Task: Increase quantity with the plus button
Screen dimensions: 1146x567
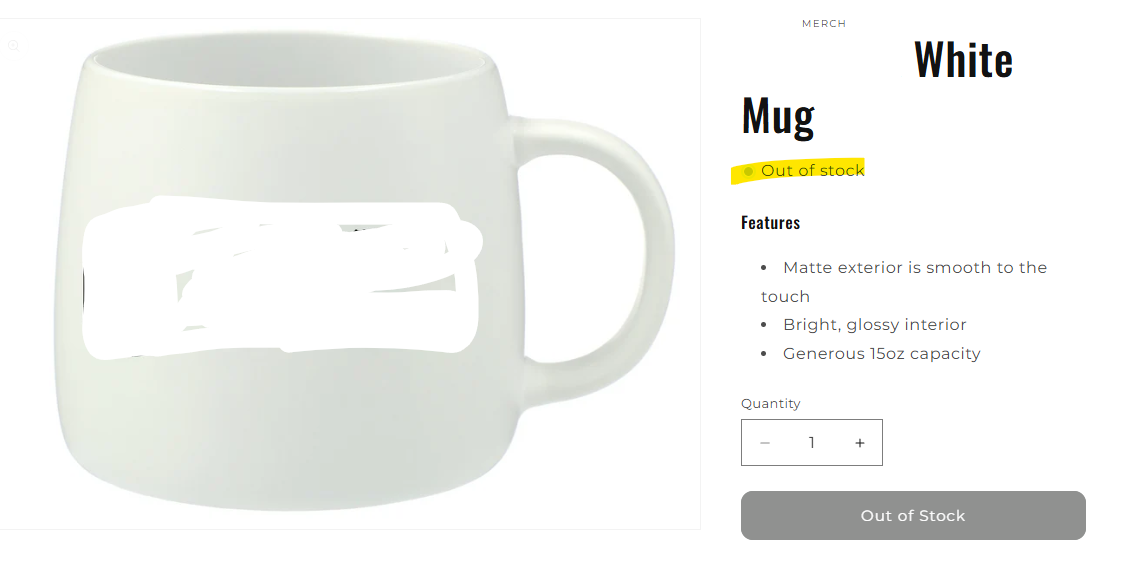Action: (860, 443)
